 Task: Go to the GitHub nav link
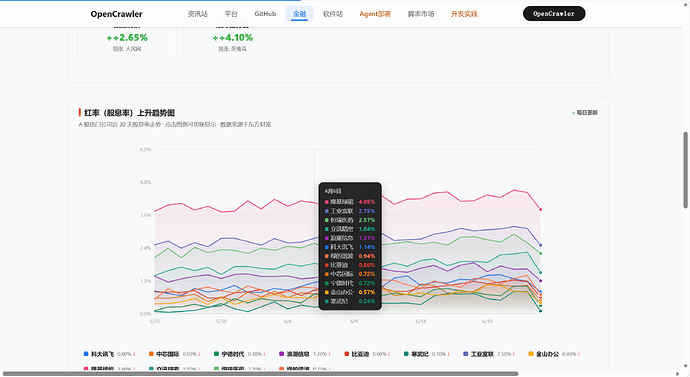(265, 14)
